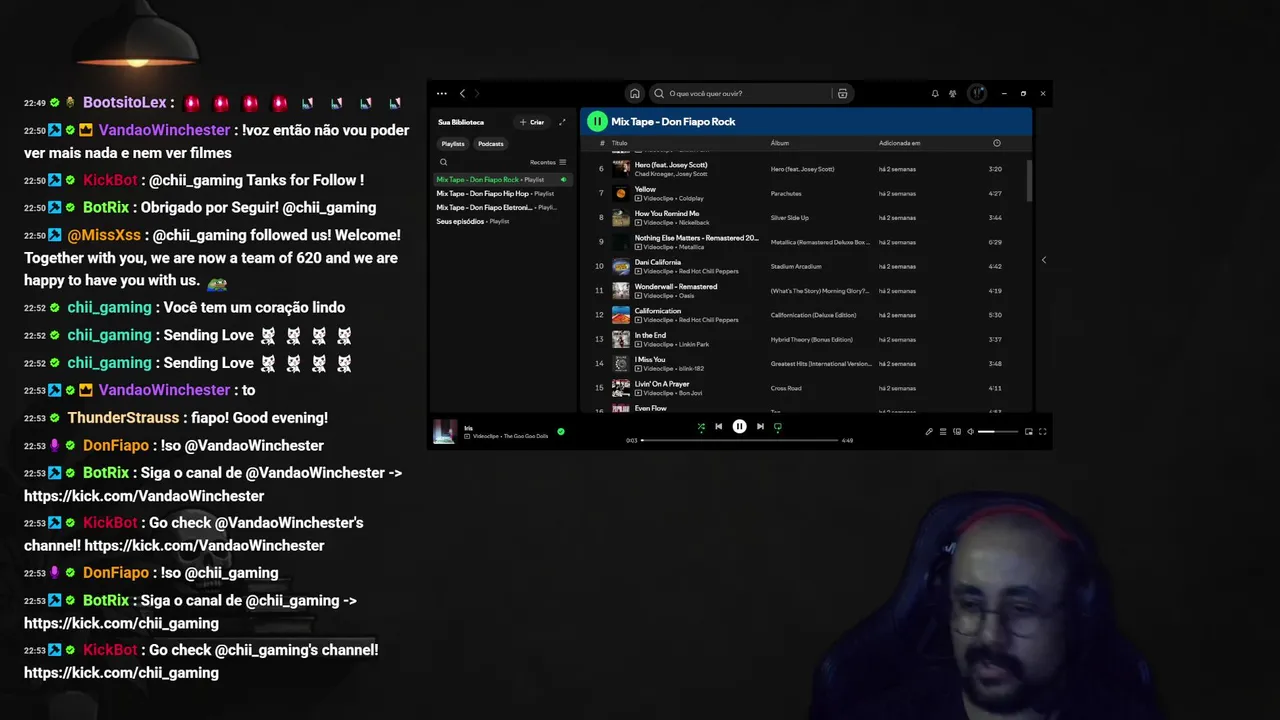This screenshot has height=720, width=1280.
Task: Open Mix Tape - Don Fiapo Rock playlist
Action: click(x=502, y=180)
